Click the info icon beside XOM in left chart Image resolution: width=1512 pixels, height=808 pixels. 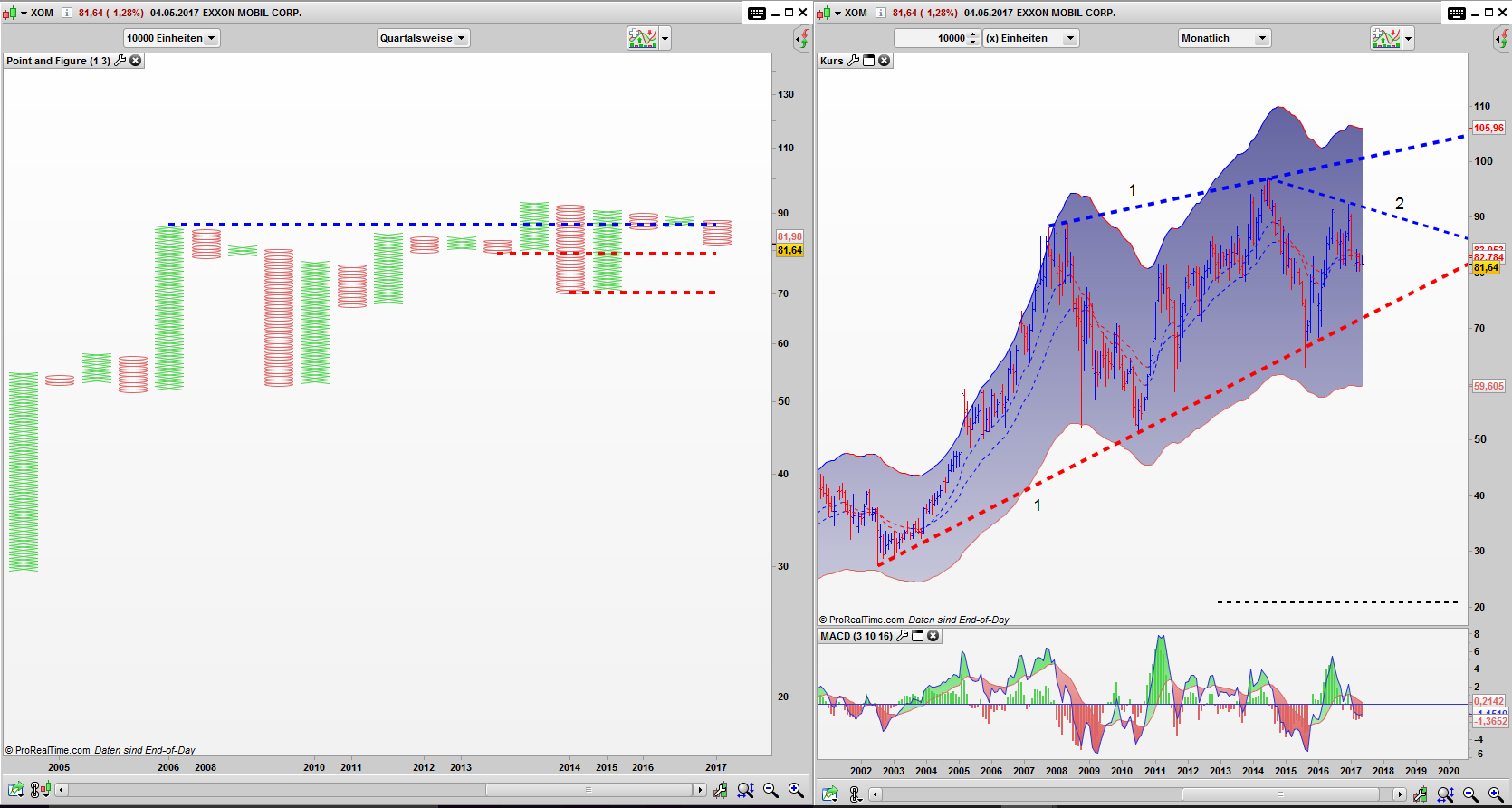(67, 13)
